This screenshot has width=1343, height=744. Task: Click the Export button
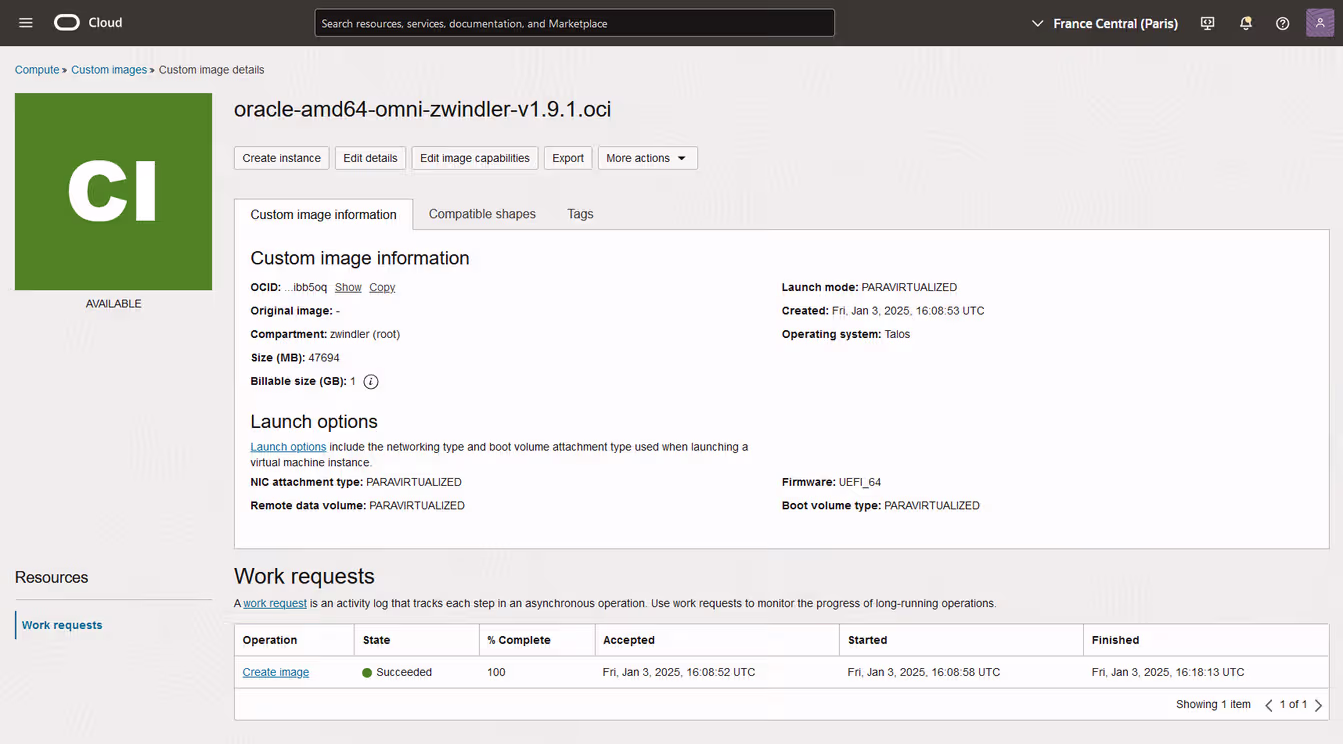568,158
